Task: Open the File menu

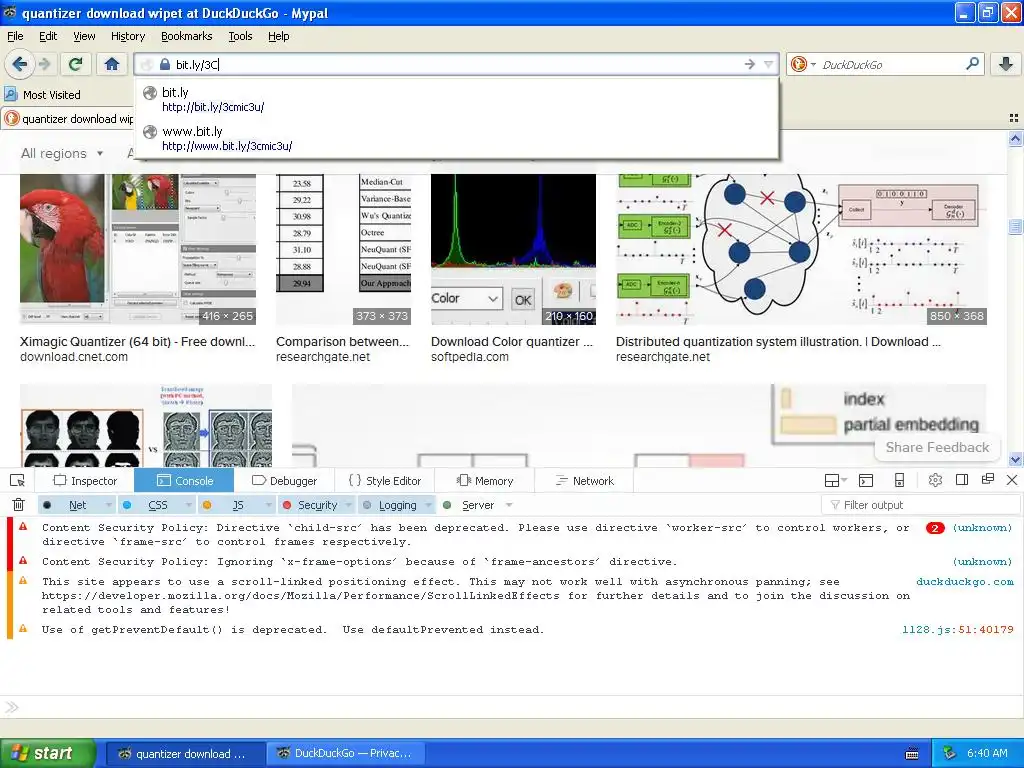Action: pyautogui.click(x=15, y=36)
